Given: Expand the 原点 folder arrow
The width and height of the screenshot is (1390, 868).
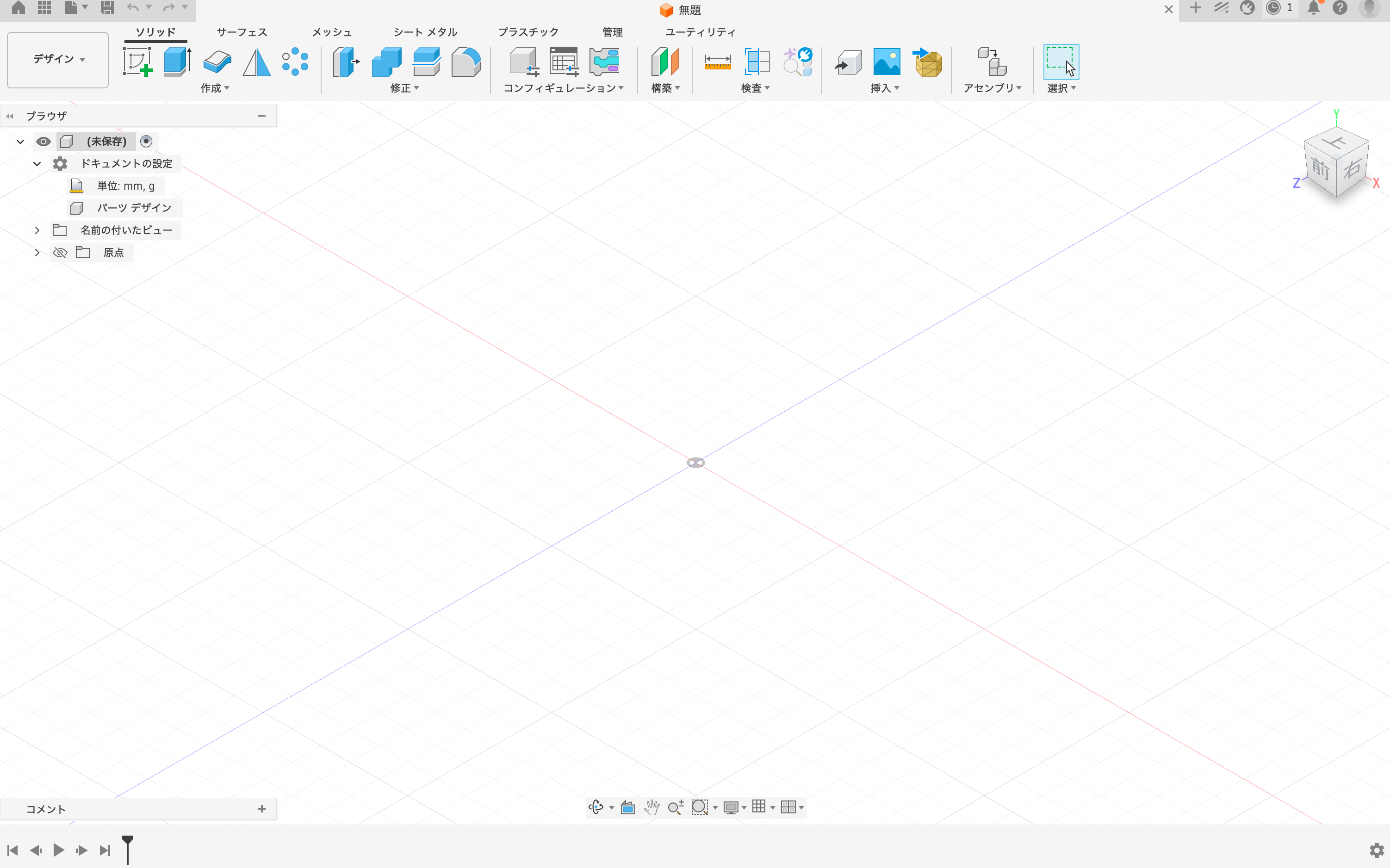Looking at the screenshot, I should point(37,253).
